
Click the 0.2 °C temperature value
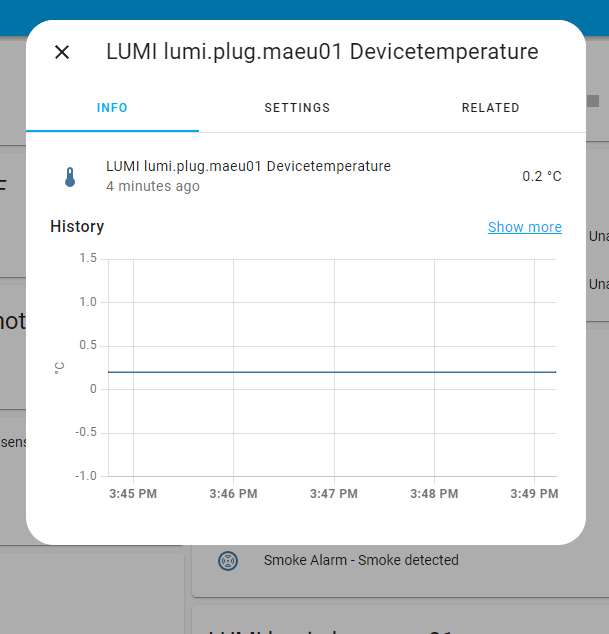point(541,176)
